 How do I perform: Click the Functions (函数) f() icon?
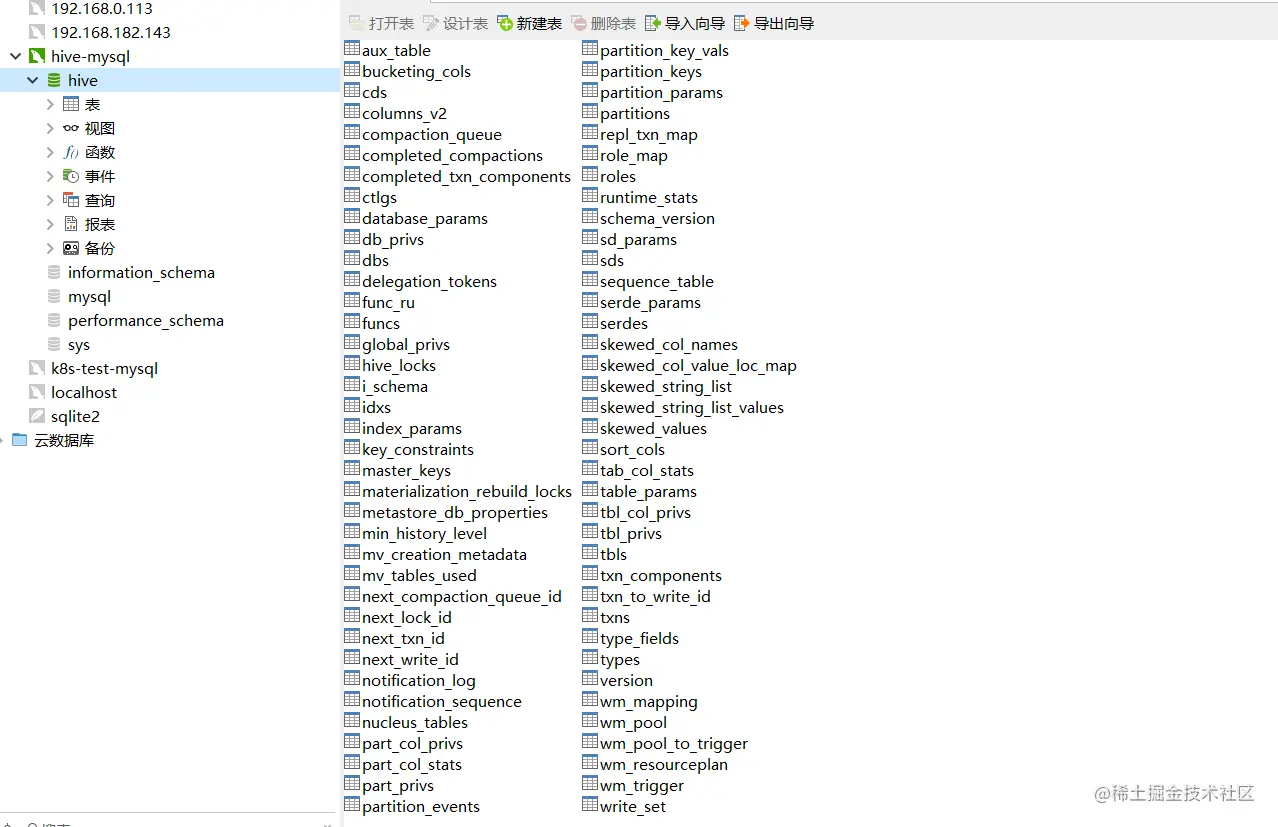[71, 152]
